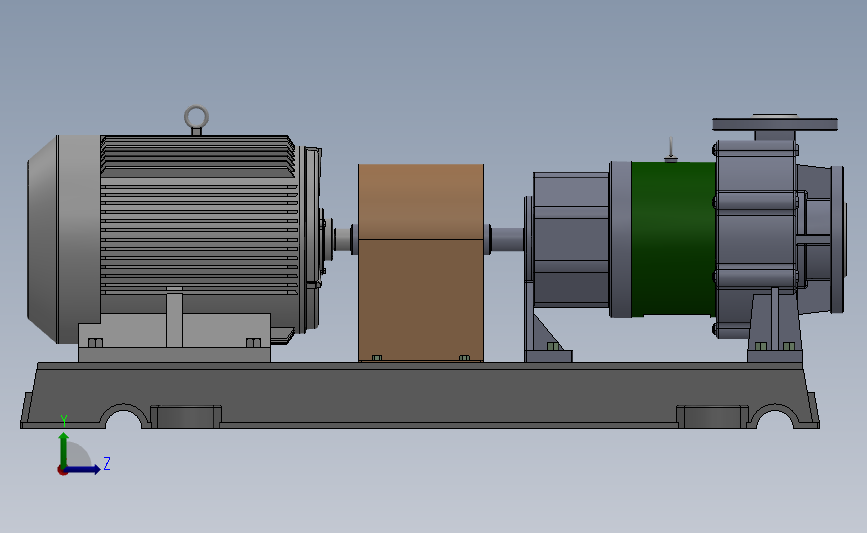Click the motor mounting foot block

point(174,338)
